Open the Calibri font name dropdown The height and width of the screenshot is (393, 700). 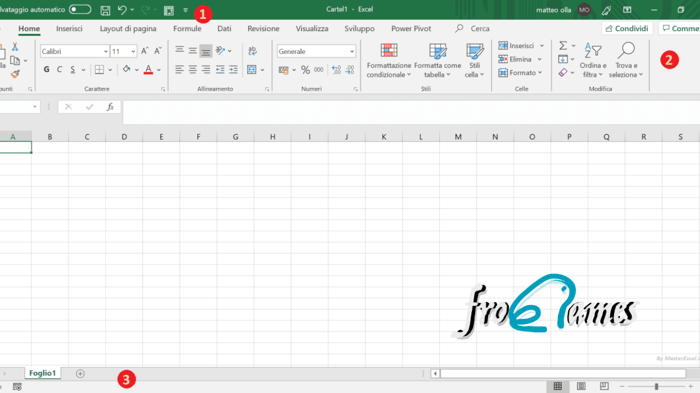point(105,51)
